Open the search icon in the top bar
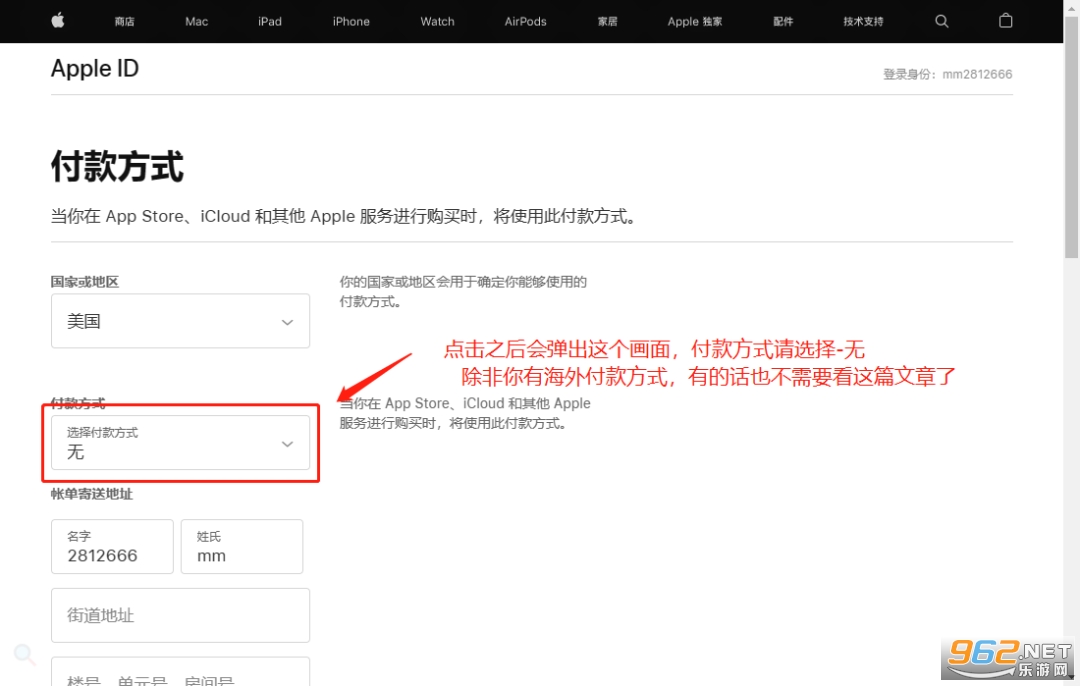The width and height of the screenshot is (1080, 686). [x=941, y=21]
